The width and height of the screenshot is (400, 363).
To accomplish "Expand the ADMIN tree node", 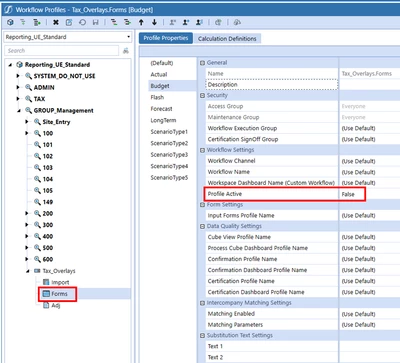I will pyautogui.click(x=18, y=87).
